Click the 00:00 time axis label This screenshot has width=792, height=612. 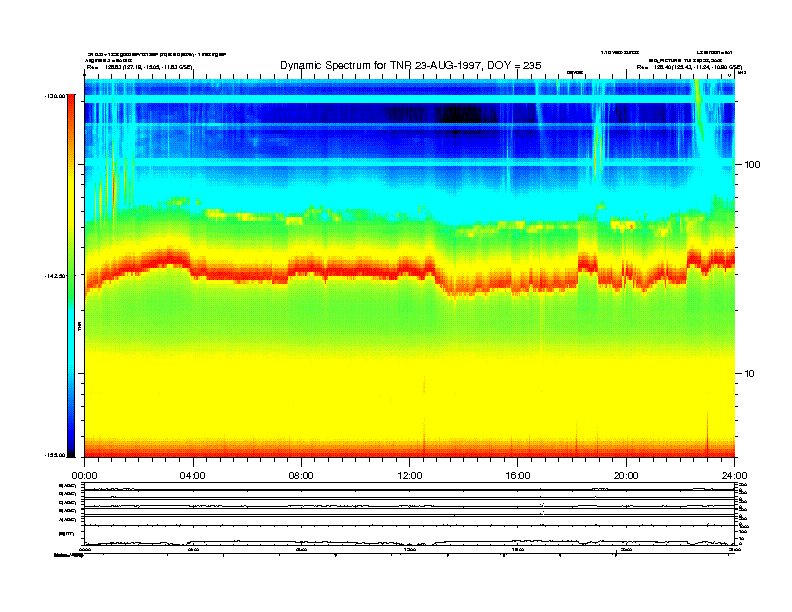click(84, 476)
